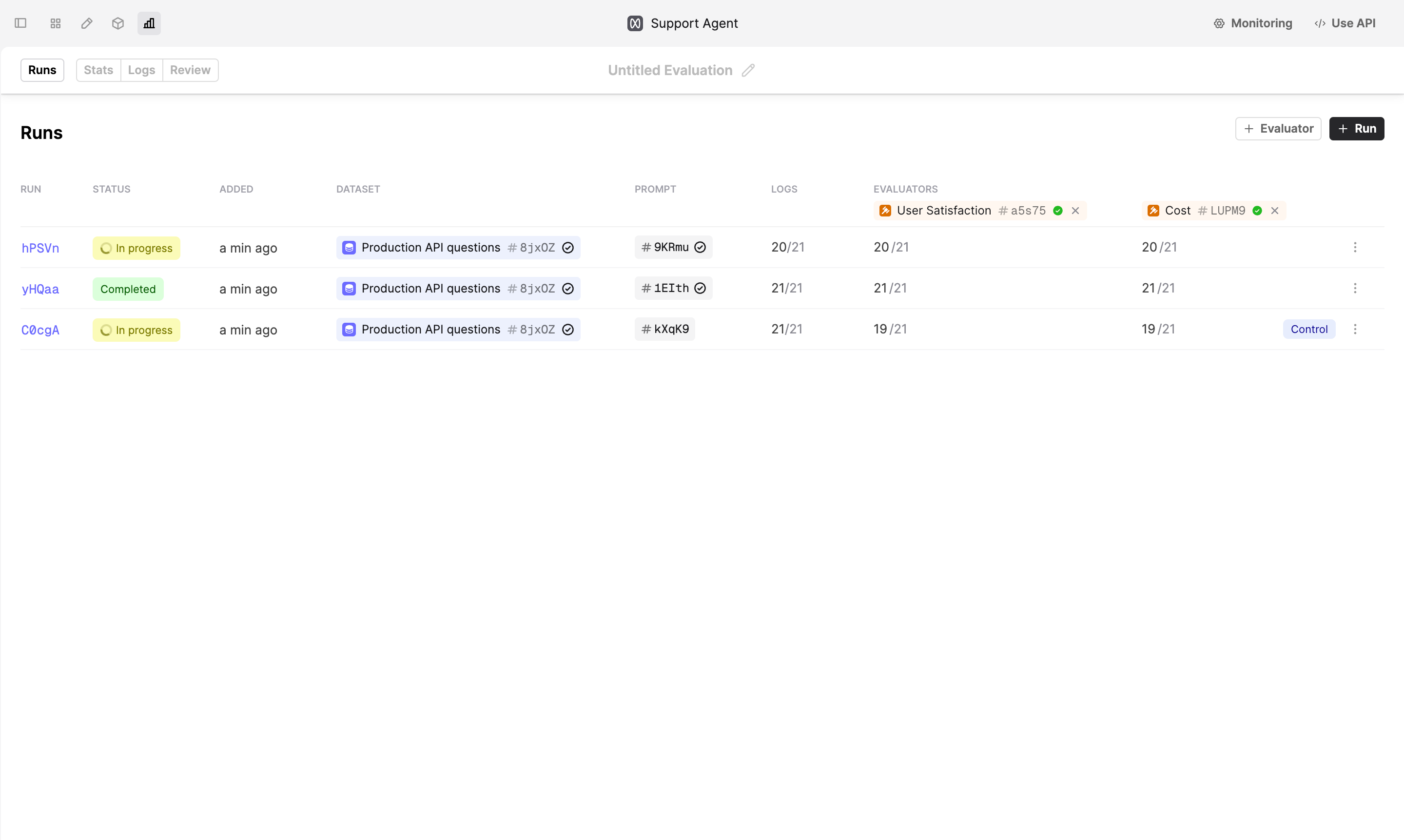Open options menu for run yHQaa
Image resolution: width=1404 pixels, height=840 pixels.
pos(1355,288)
